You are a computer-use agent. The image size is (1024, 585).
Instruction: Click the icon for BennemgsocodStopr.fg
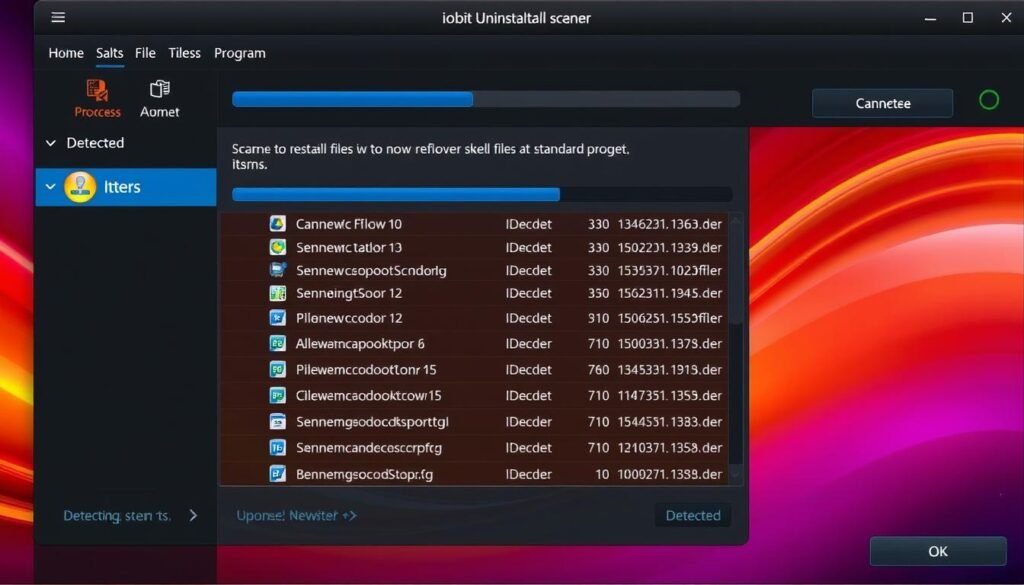[x=278, y=474]
